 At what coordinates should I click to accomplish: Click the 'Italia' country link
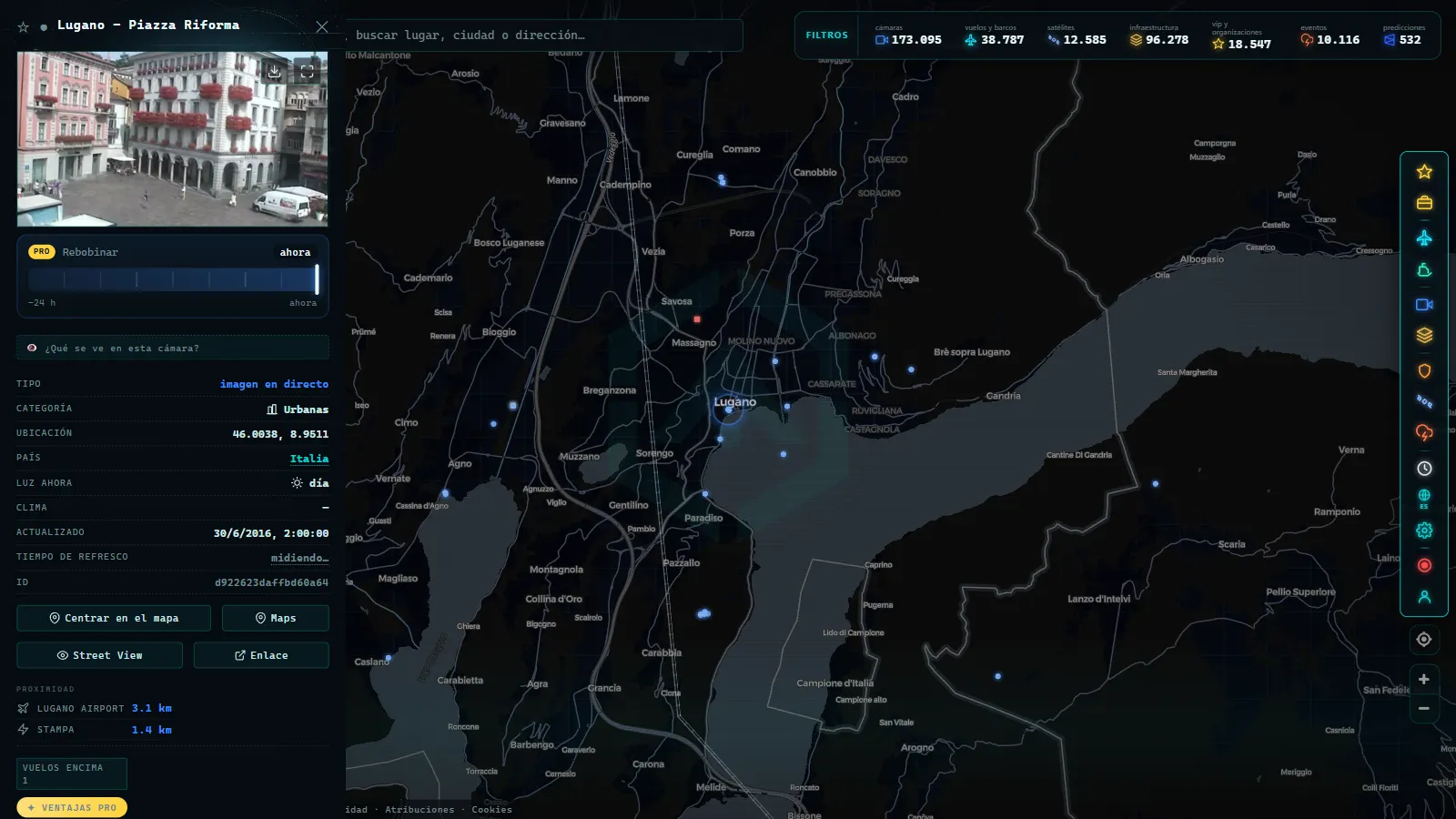tap(309, 459)
